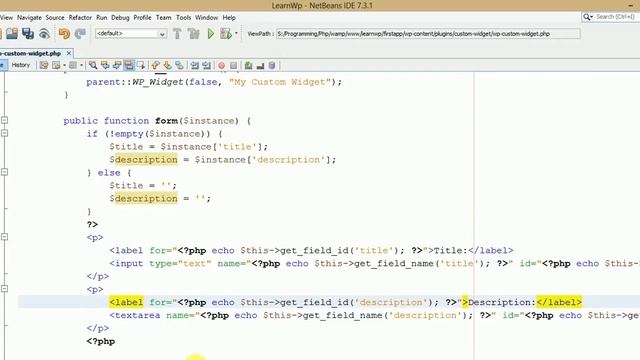Shift line left icon
The height and width of the screenshot is (360, 640).
[x=195, y=65]
